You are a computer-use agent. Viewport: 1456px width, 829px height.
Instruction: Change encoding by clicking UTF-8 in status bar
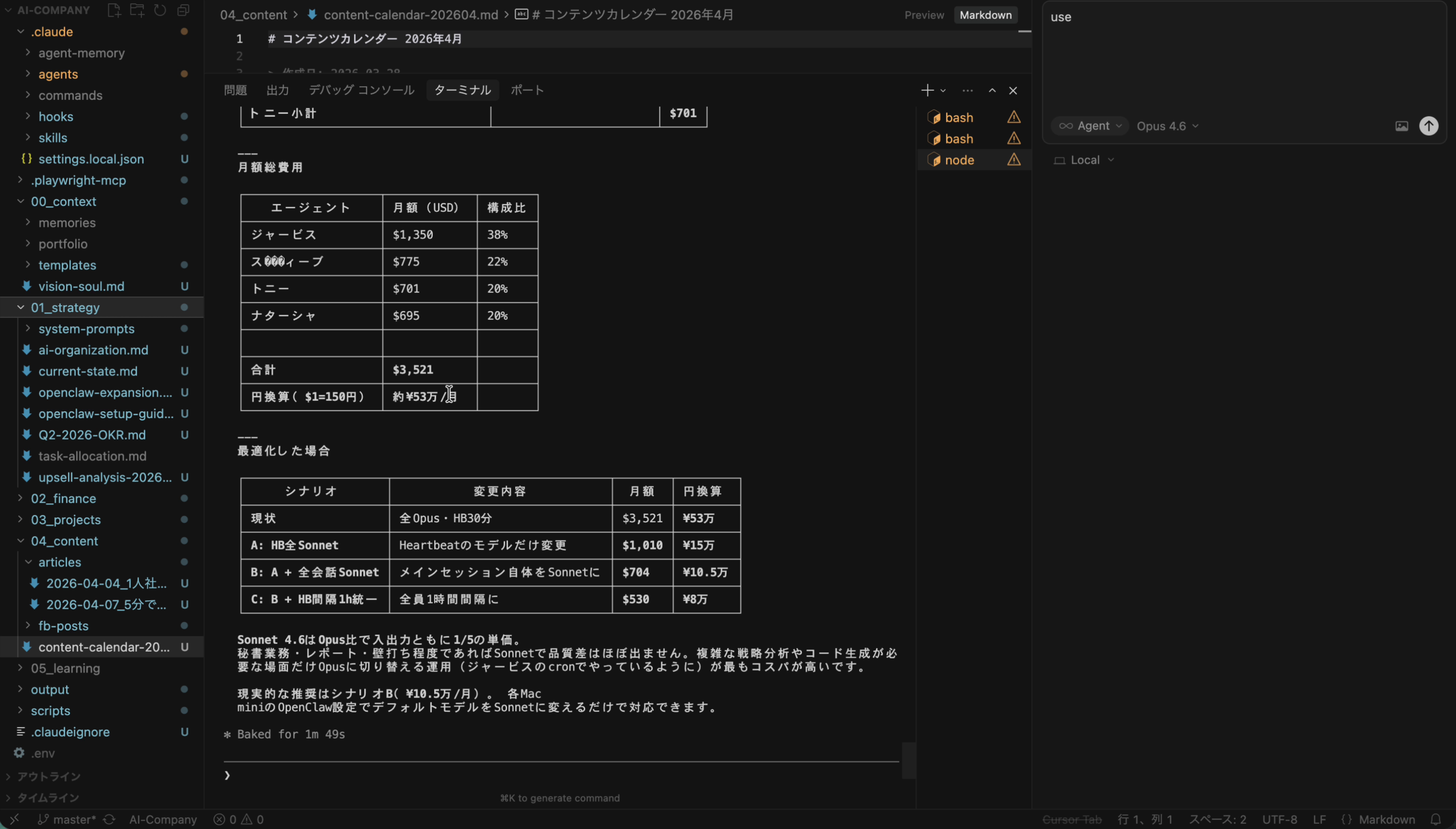[1279, 819]
